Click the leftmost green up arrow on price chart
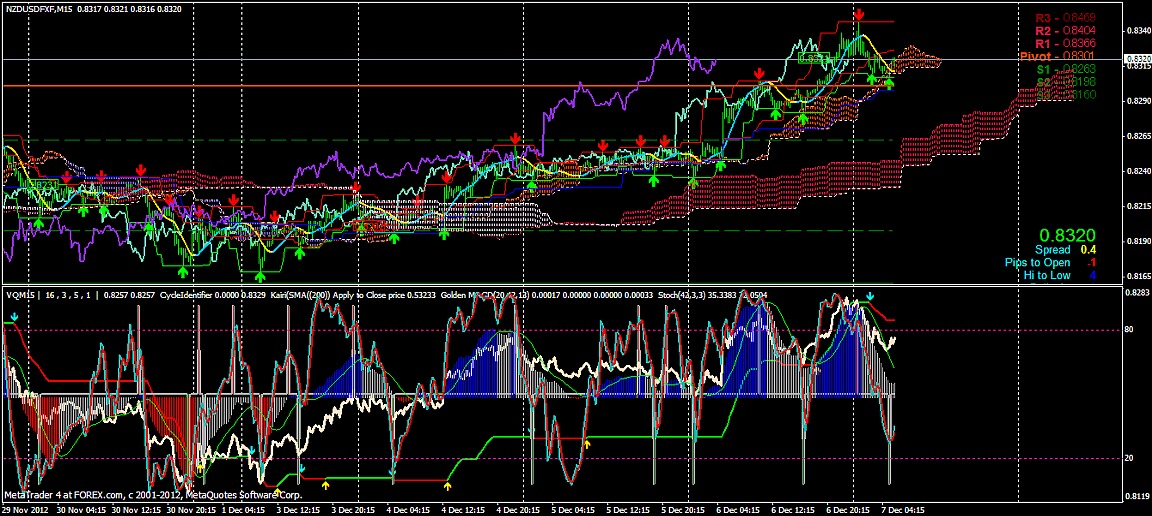This screenshot has width=1152, height=516. pyautogui.click(x=38, y=223)
